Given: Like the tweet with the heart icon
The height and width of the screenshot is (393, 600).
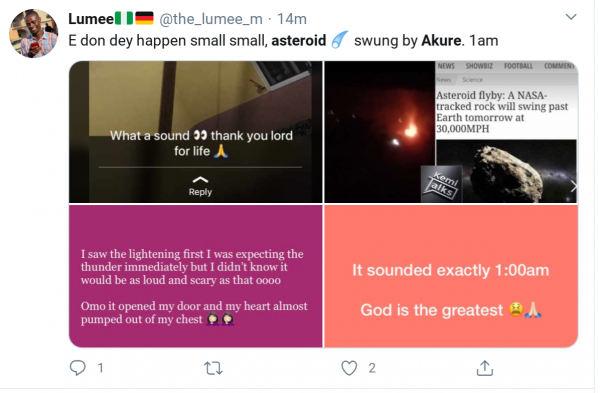Looking at the screenshot, I should [x=349, y=368].
